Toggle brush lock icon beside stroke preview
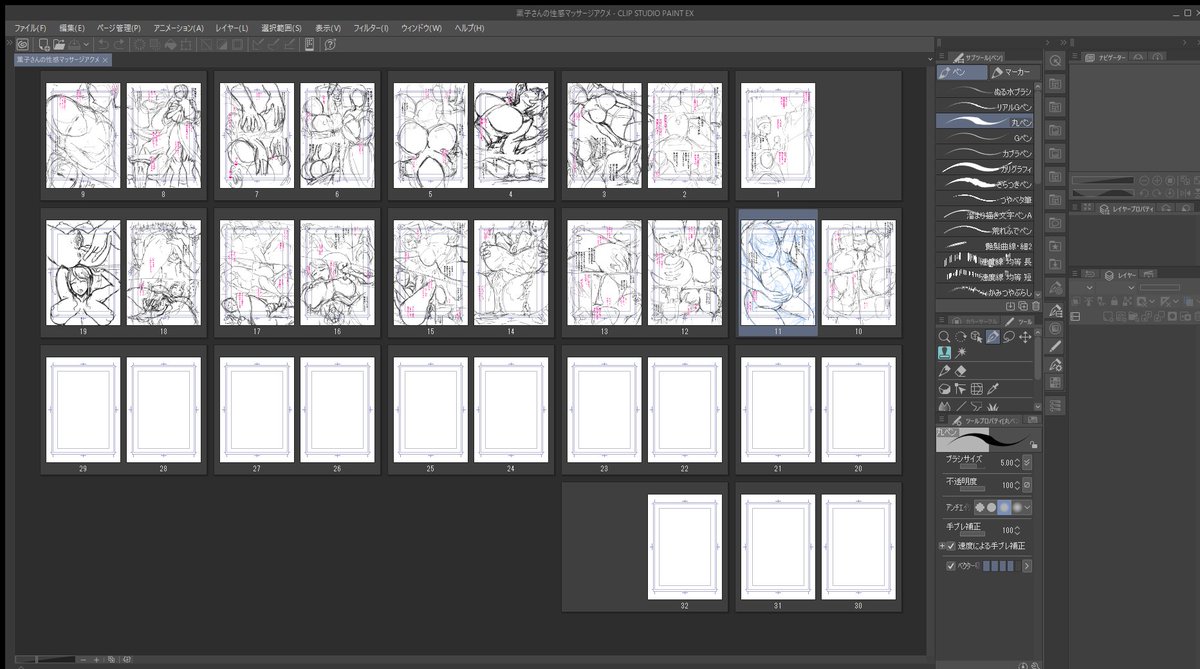1200x669 pixels. (x=1033, y=444)
